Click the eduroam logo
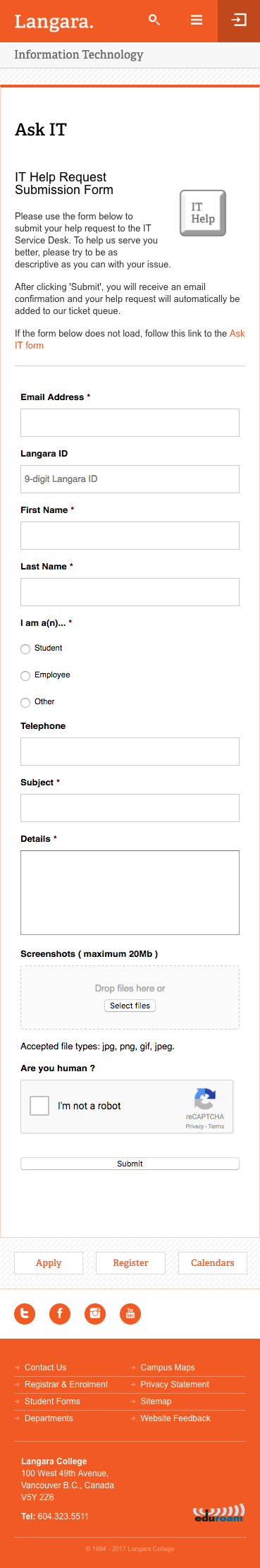Screen dimensions: 260x1568 218,1512
